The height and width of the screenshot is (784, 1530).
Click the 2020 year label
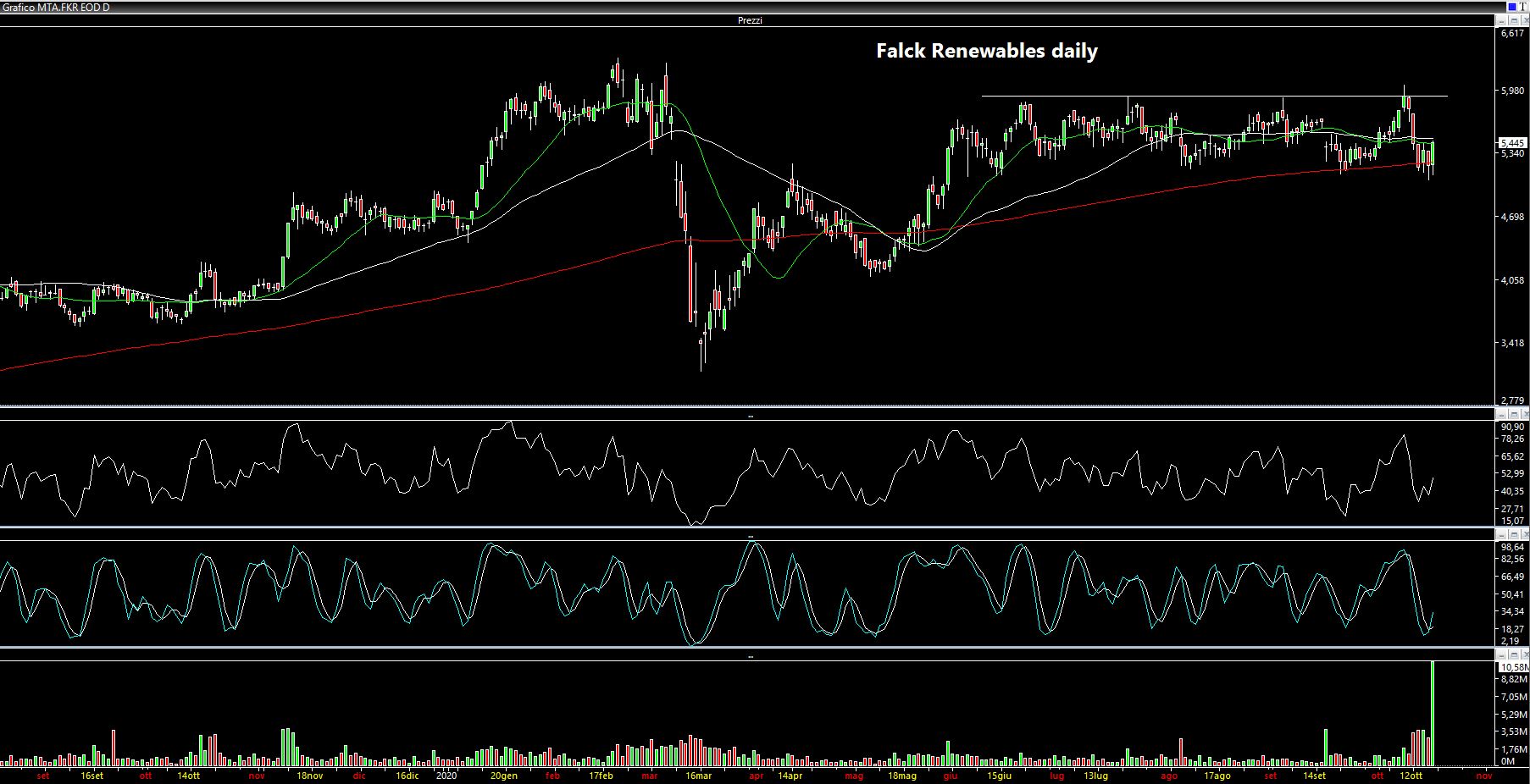[x=446, y=776]
